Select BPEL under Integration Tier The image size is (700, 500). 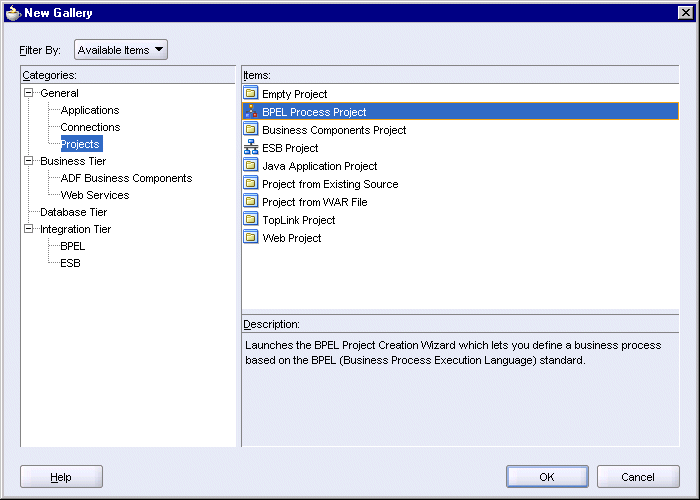click(73, 246)
